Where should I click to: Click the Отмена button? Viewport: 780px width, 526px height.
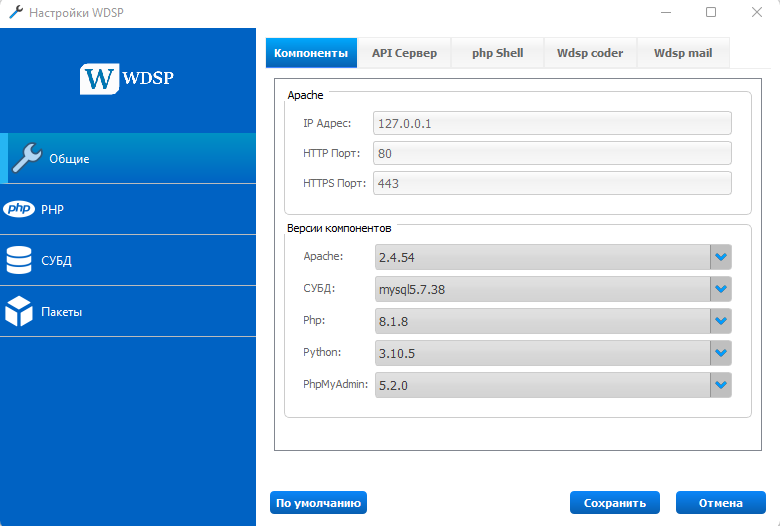[721, 503]
